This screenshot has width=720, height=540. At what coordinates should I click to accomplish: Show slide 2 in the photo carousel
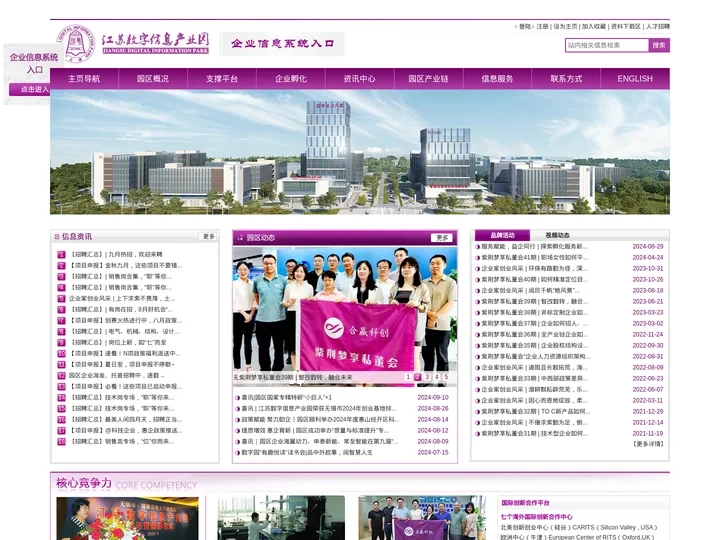(x=417, y=377)
